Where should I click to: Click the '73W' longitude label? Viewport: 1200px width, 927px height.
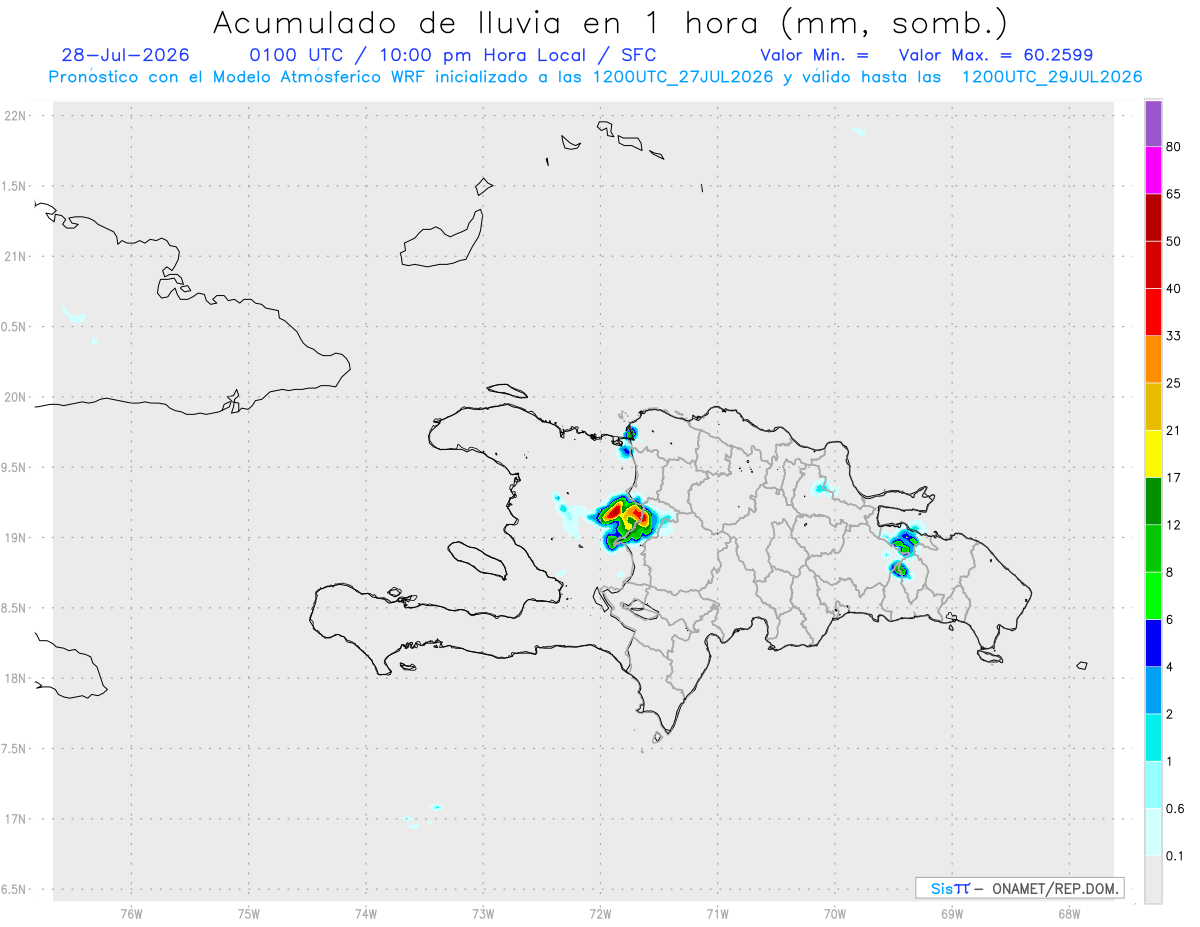pos(483,913)
